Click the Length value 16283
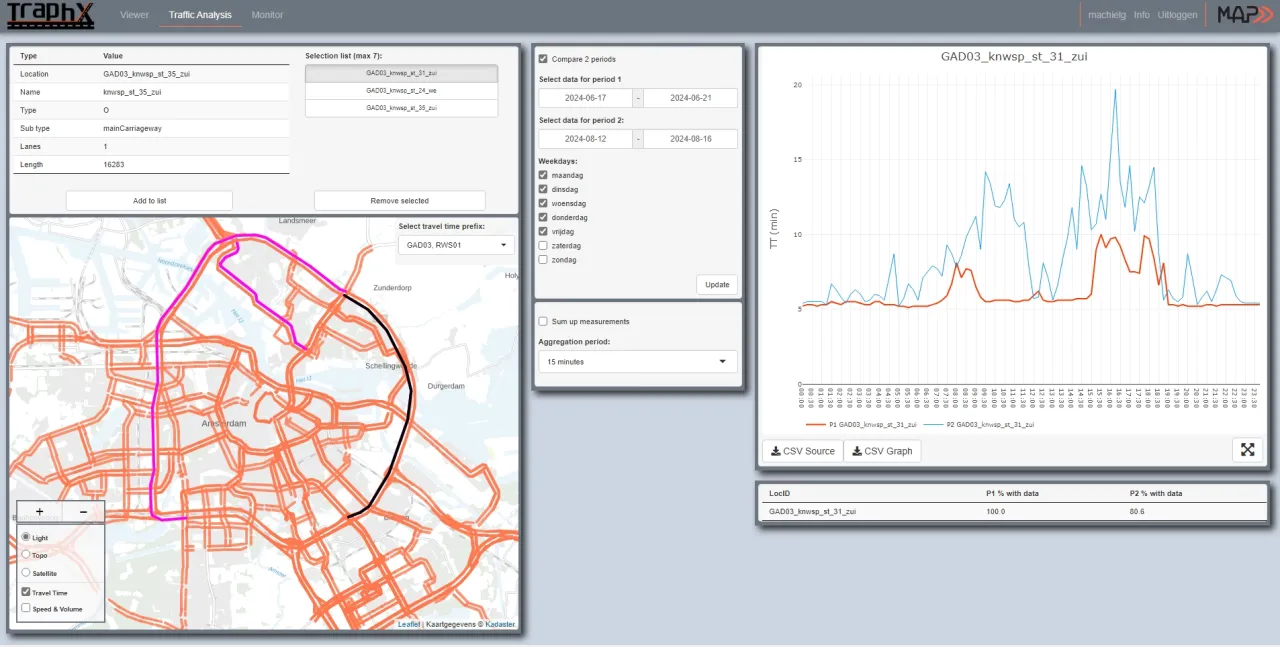1280x647 pixels. 113,164
